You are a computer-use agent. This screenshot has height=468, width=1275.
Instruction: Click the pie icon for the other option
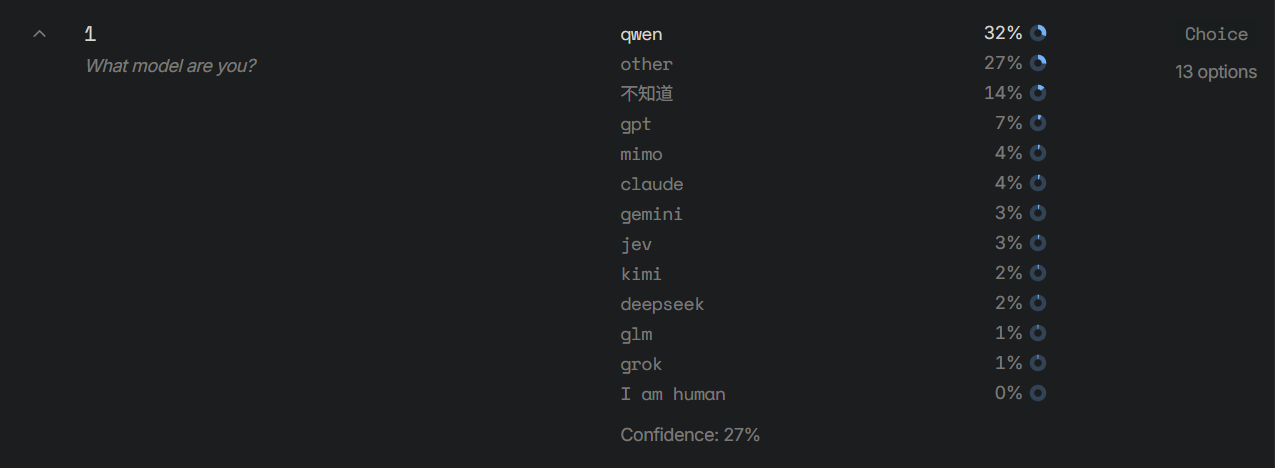[1038, 63]
